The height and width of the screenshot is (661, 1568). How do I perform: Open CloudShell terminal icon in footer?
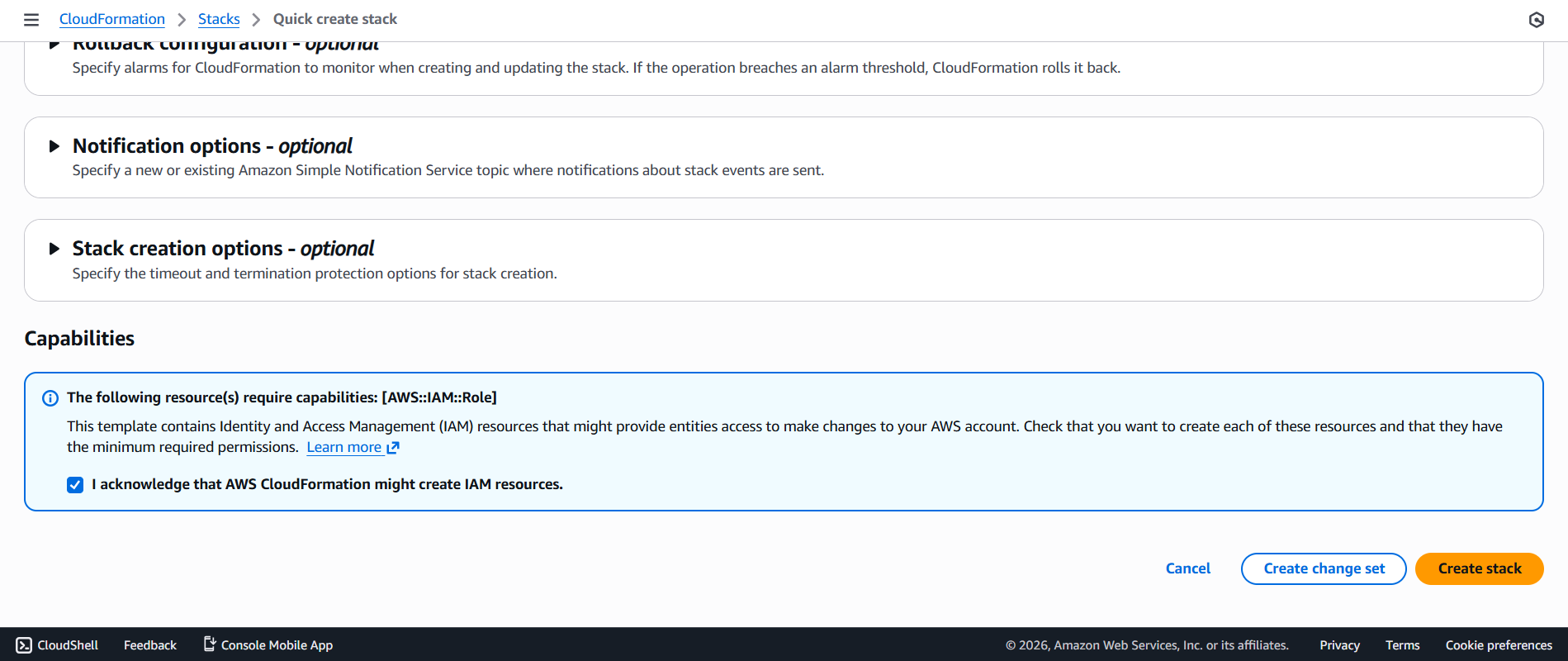point(24,645)
